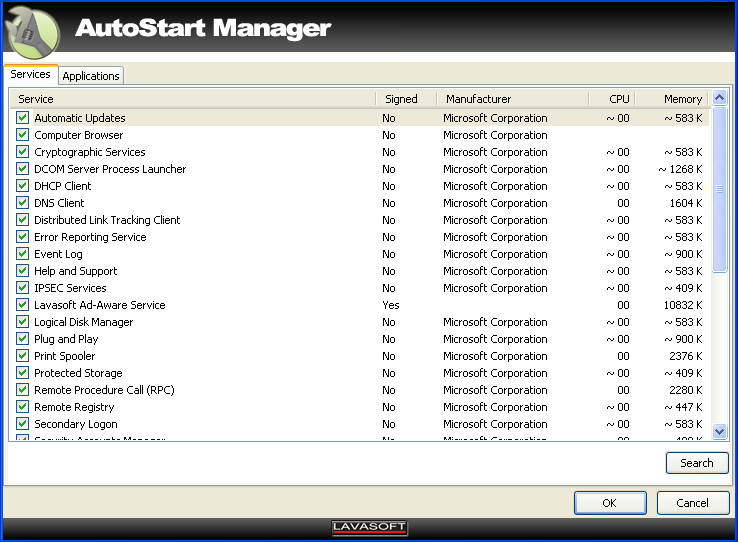Select "Plug and Play" service name
This screenshot has width=738, height=542.
click(x=66, y=339)
